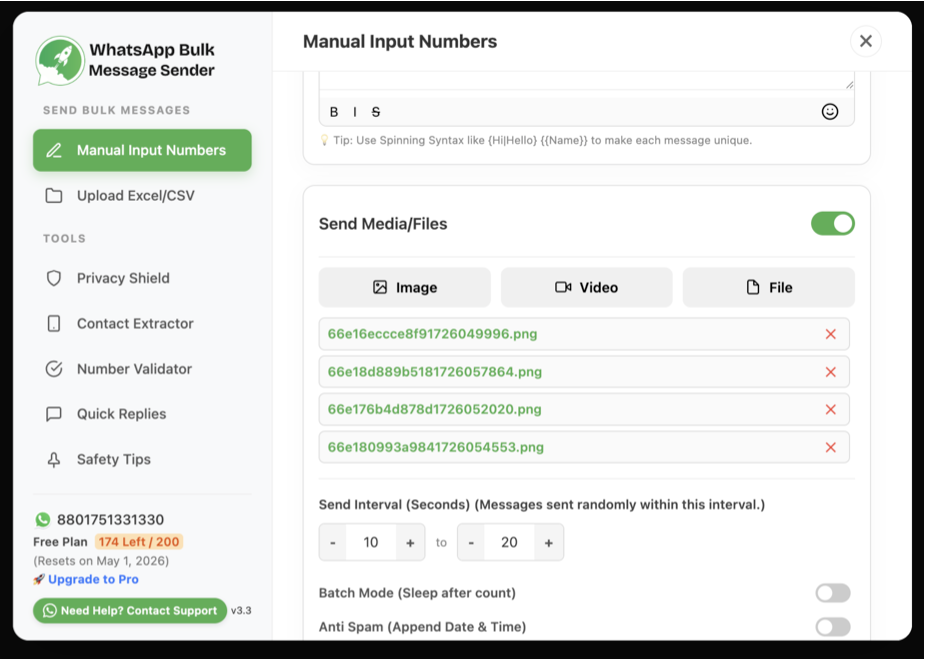925x659 pixels.
Task: Click file name 66e16eccce8f91726049996.png
Action: tap(432, 334)
